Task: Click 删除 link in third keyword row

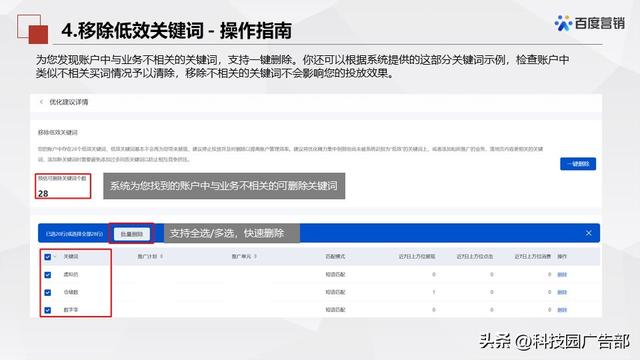Action: [x=562, y=310]
